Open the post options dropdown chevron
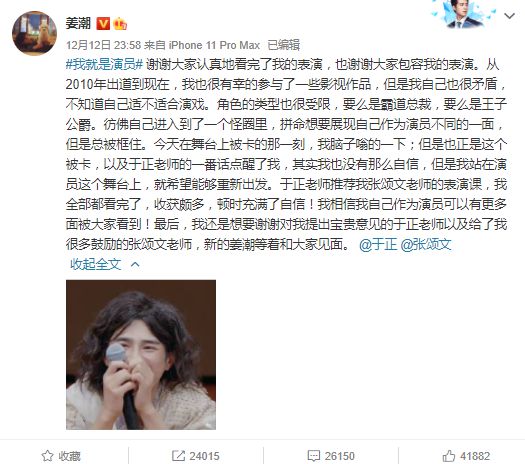Screen dimensions: 525x464 (509, 15)
